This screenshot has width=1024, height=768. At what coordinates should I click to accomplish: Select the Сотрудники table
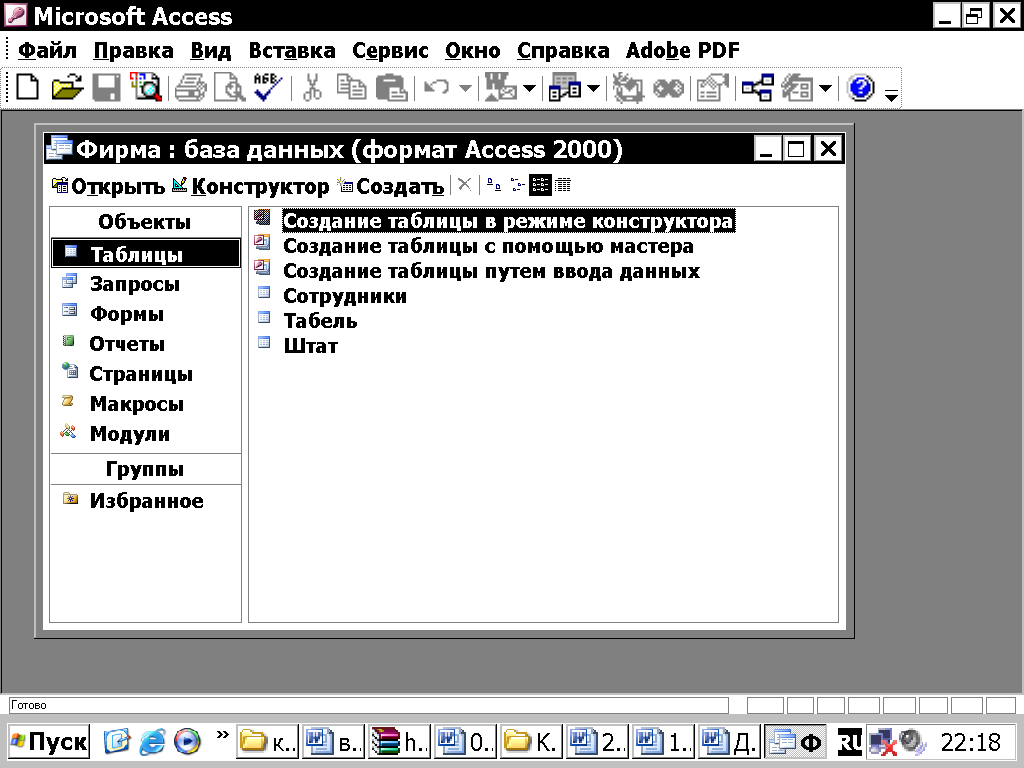click(345, 296)
